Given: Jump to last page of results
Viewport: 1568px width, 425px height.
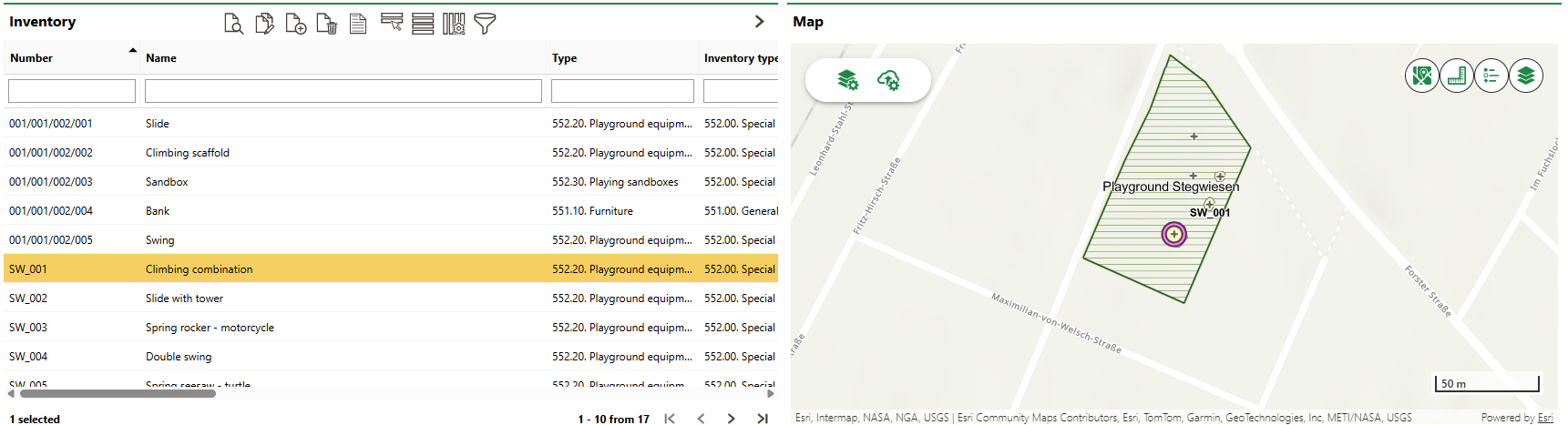Looking at the screenshot, I should pyautogui.click(x=763, y=419).
